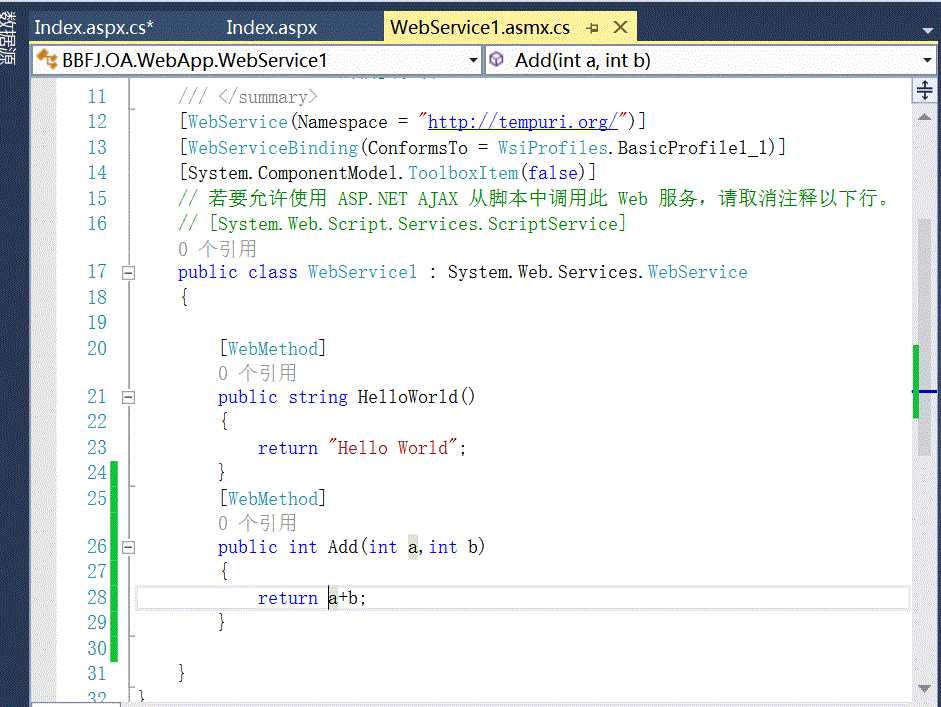
Task: Click the ScriptService commented line
Action: (402, 224)
